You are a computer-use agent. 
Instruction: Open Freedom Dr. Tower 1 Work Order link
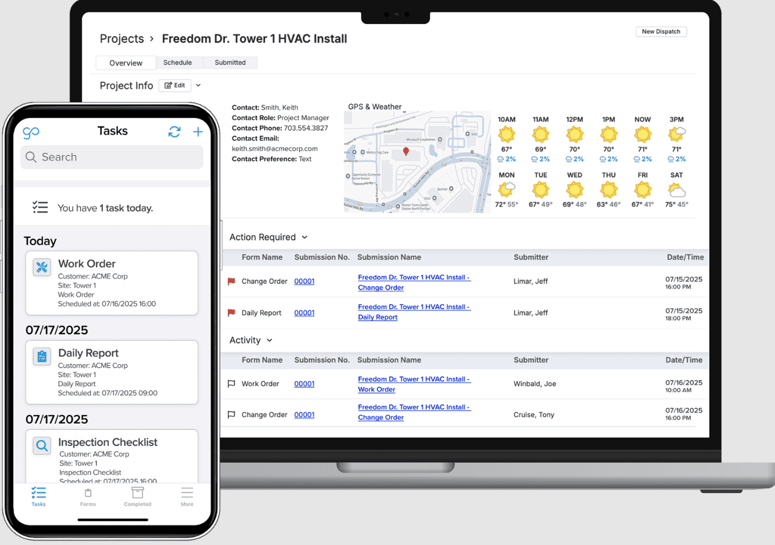[x=414, y=384]
